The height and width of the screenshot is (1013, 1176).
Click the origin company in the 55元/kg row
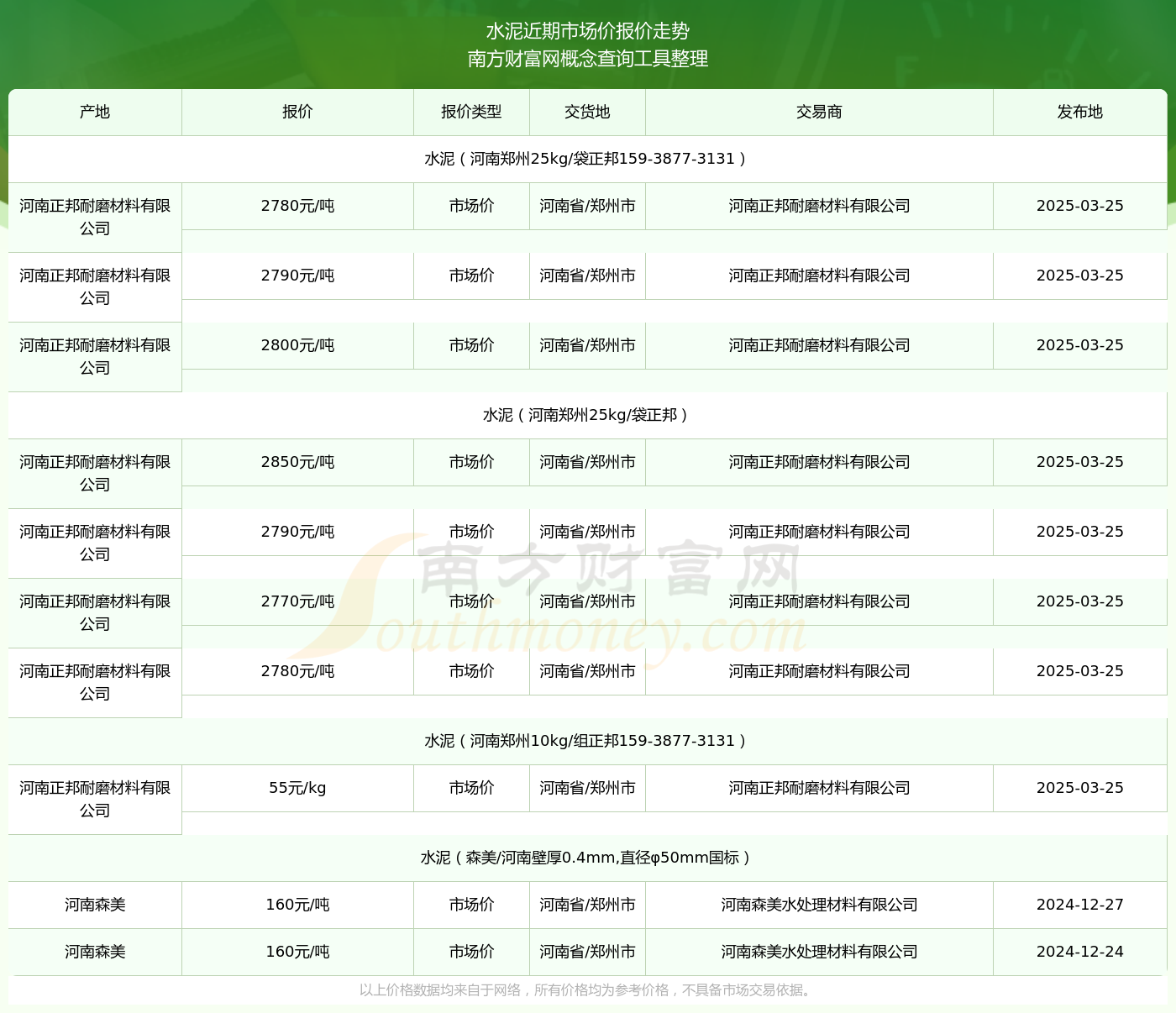click(95, 799)
